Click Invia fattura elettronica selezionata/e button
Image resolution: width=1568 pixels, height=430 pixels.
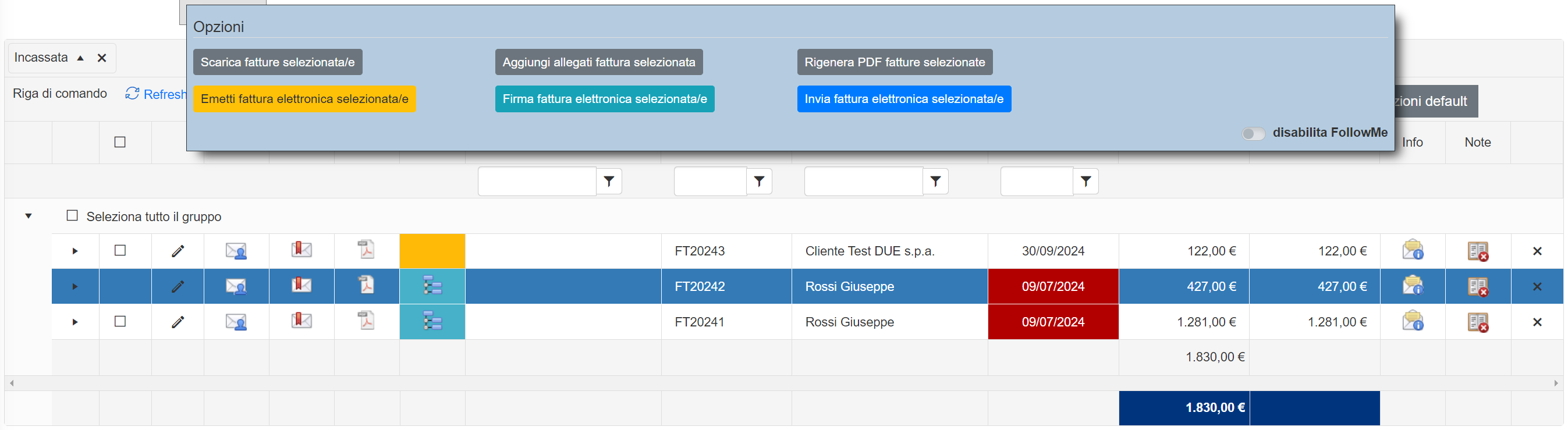(903, 99)
